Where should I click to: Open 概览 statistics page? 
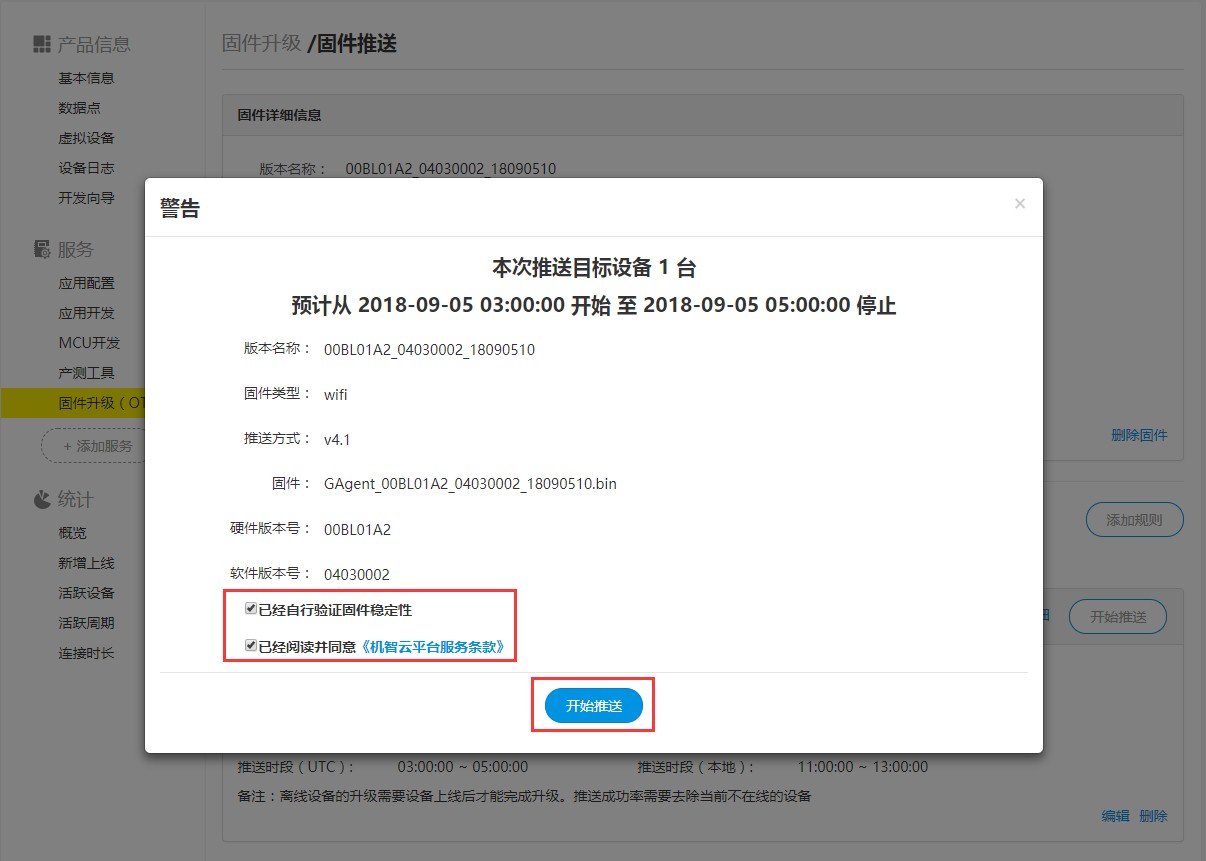(x=72, y=533)
